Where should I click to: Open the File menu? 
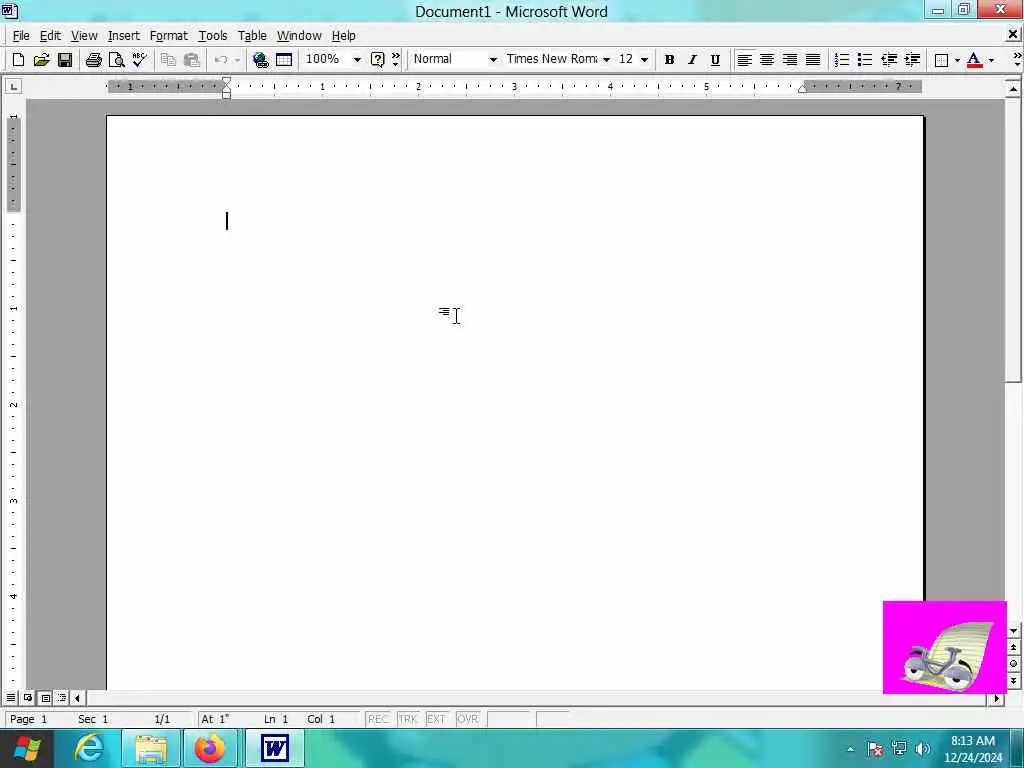coord(20,36)
